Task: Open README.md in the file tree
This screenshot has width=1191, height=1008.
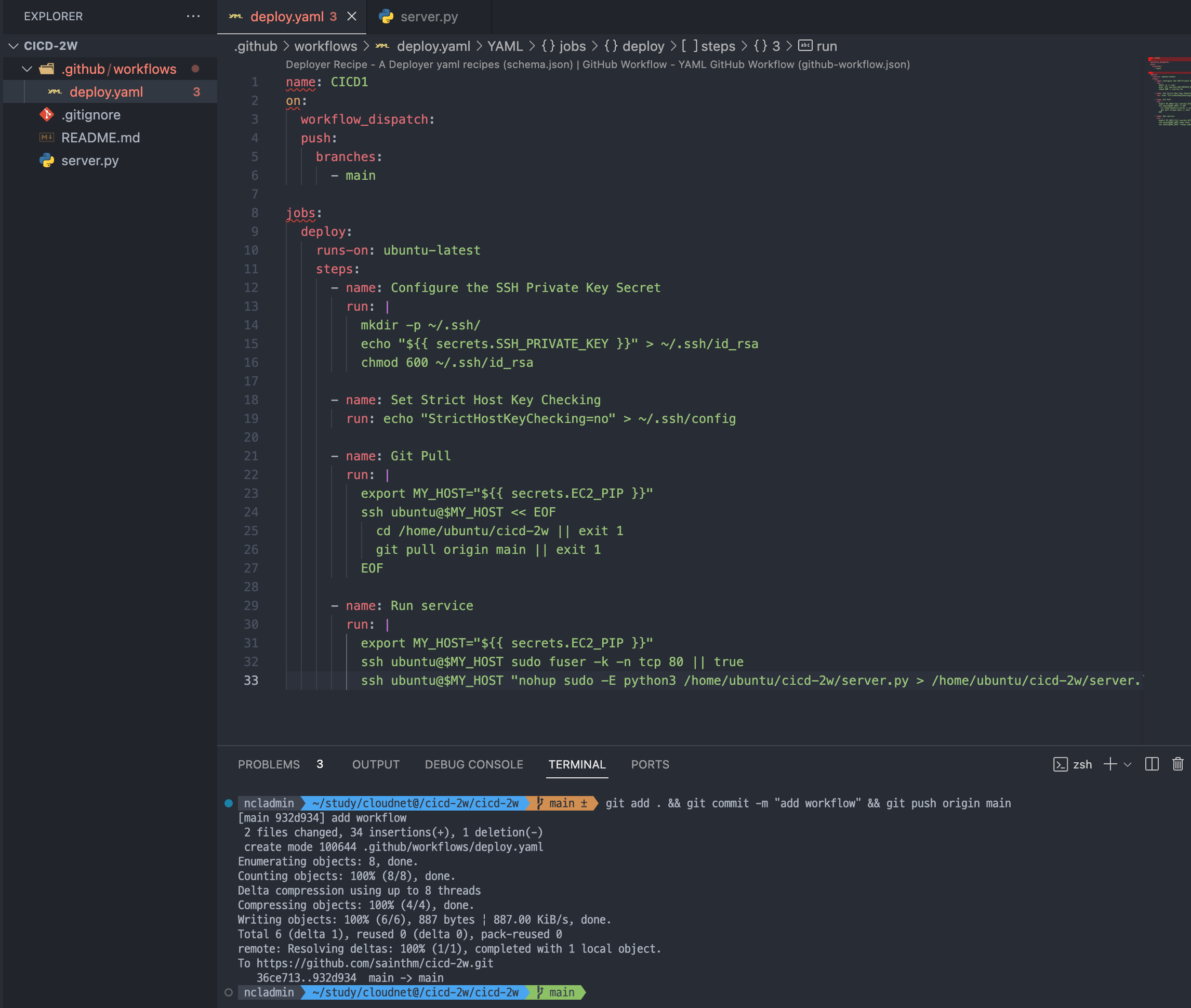Action: 101,138
